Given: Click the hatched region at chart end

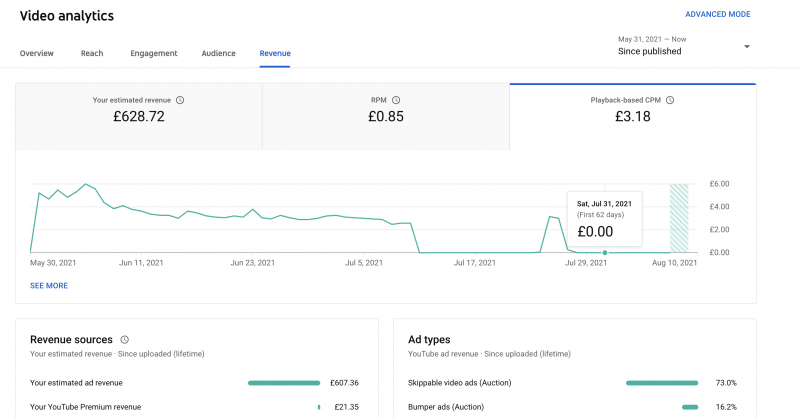Looking at the screenshot, I should pos(680,218).
